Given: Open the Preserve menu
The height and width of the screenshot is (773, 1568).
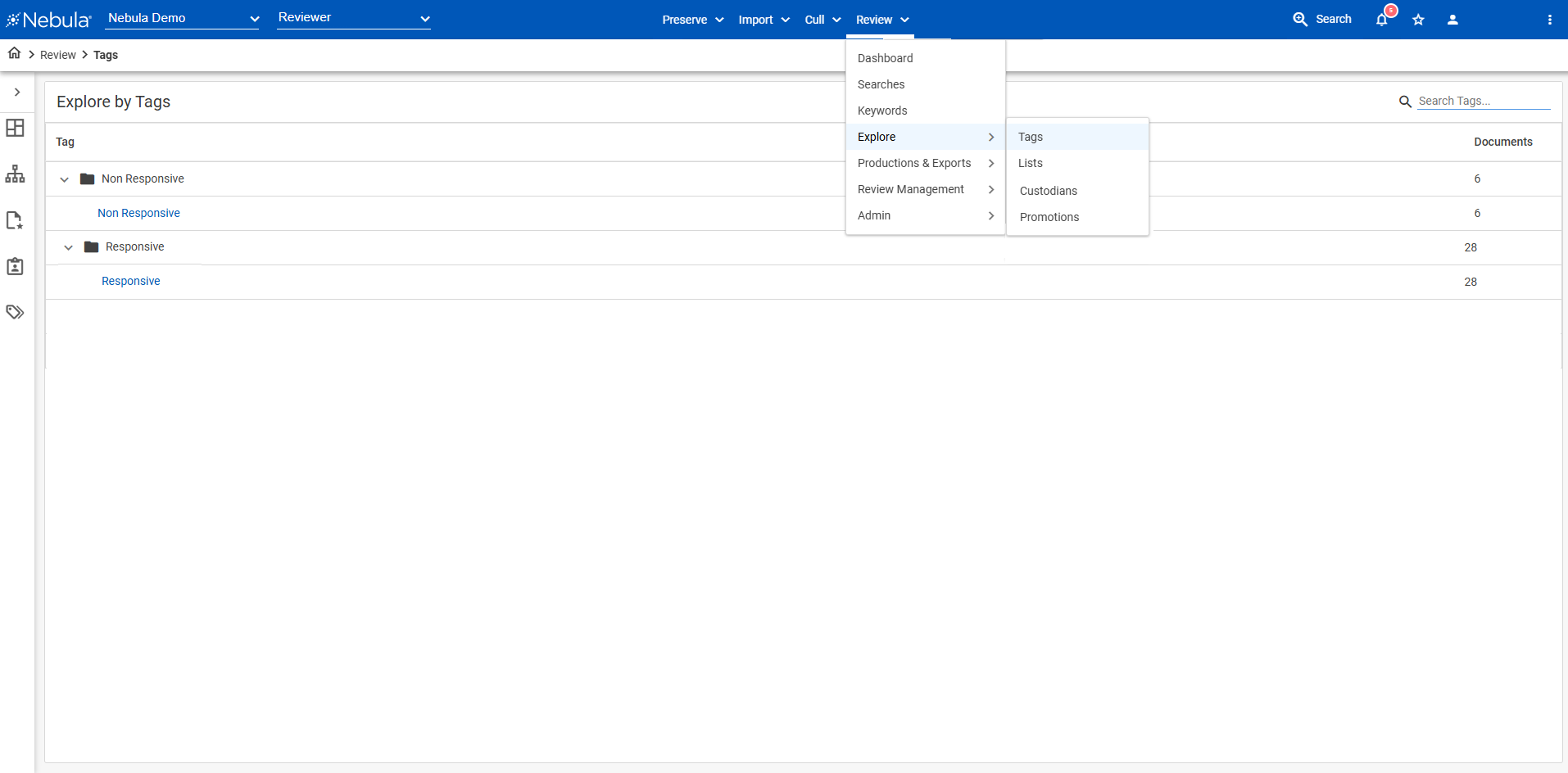Looking at the screenshot, I should tap(692, 19).
